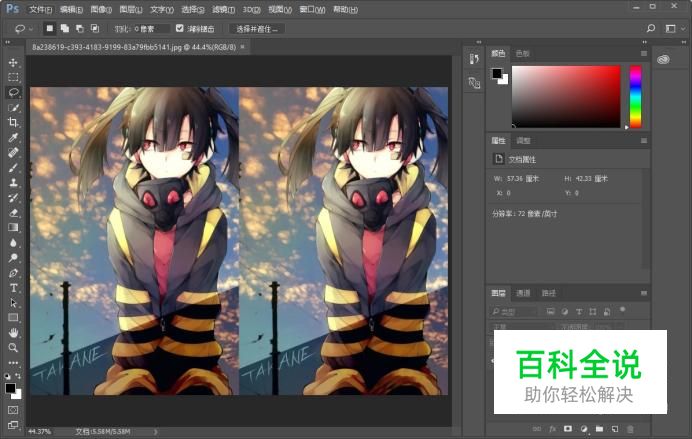Select the Hand tool

coord(13,333)
